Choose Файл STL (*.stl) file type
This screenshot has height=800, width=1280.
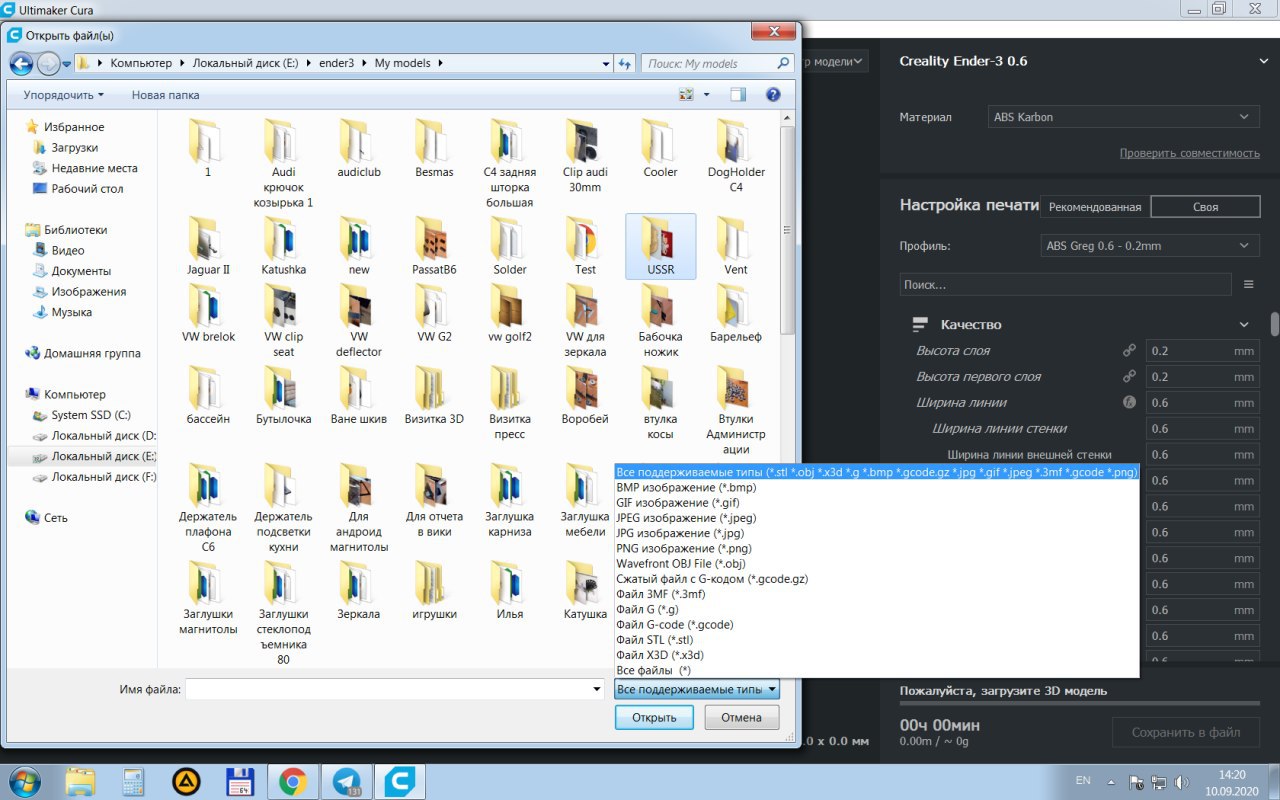[655, 640]
